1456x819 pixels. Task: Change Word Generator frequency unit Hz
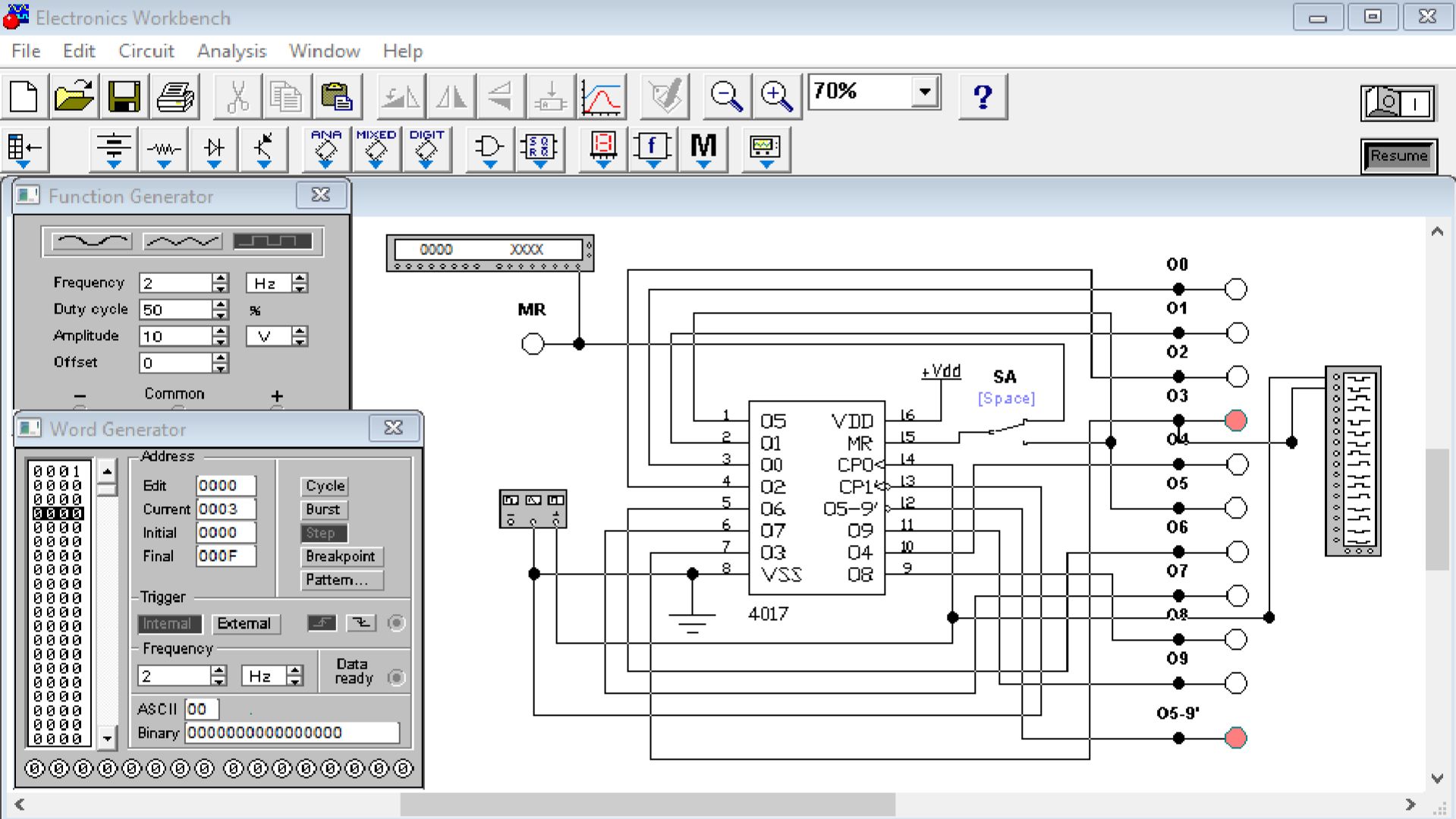272,676
